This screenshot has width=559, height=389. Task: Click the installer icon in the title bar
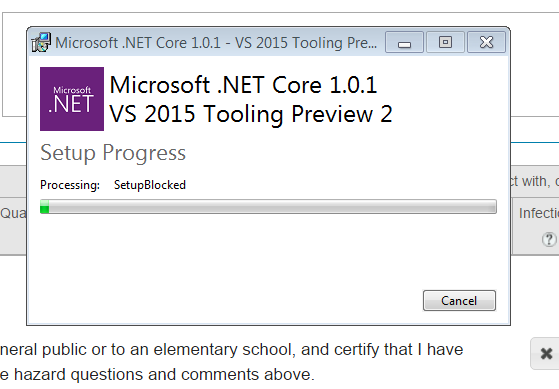click(41, 43)
